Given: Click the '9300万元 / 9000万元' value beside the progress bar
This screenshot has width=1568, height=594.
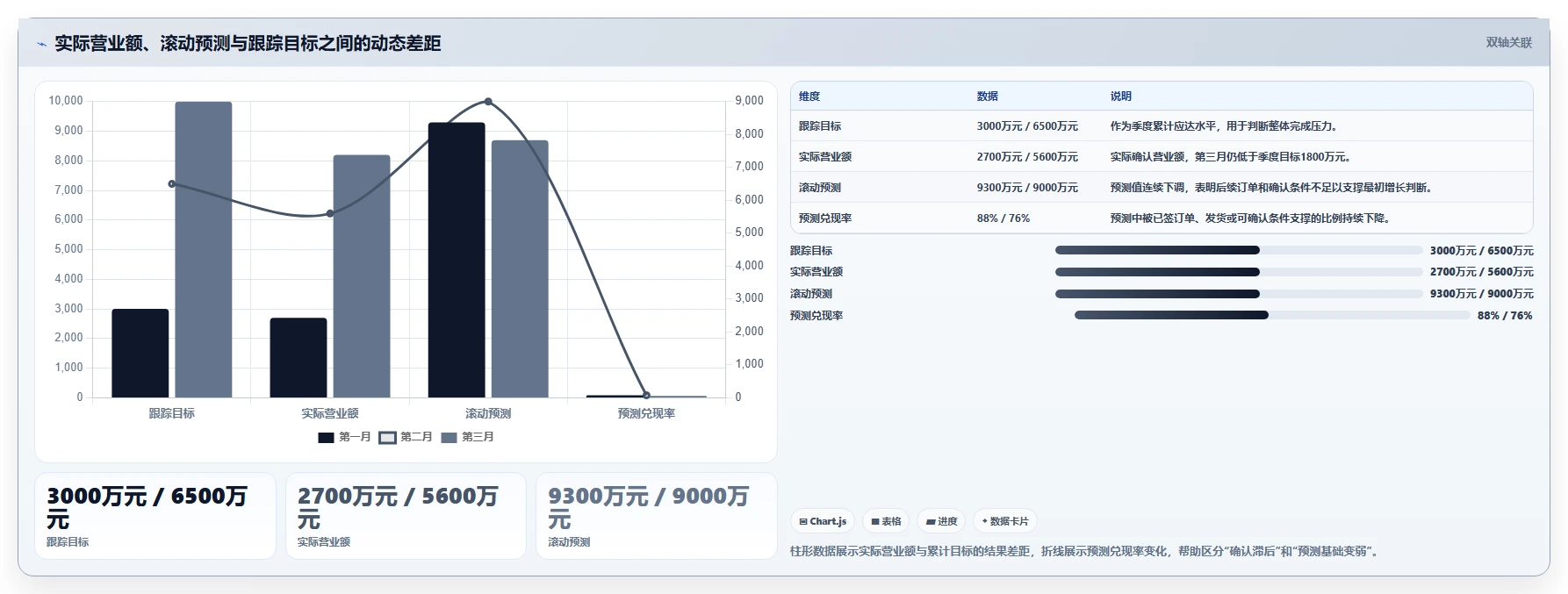Looking at the screenshot, I should [1482, 294].
